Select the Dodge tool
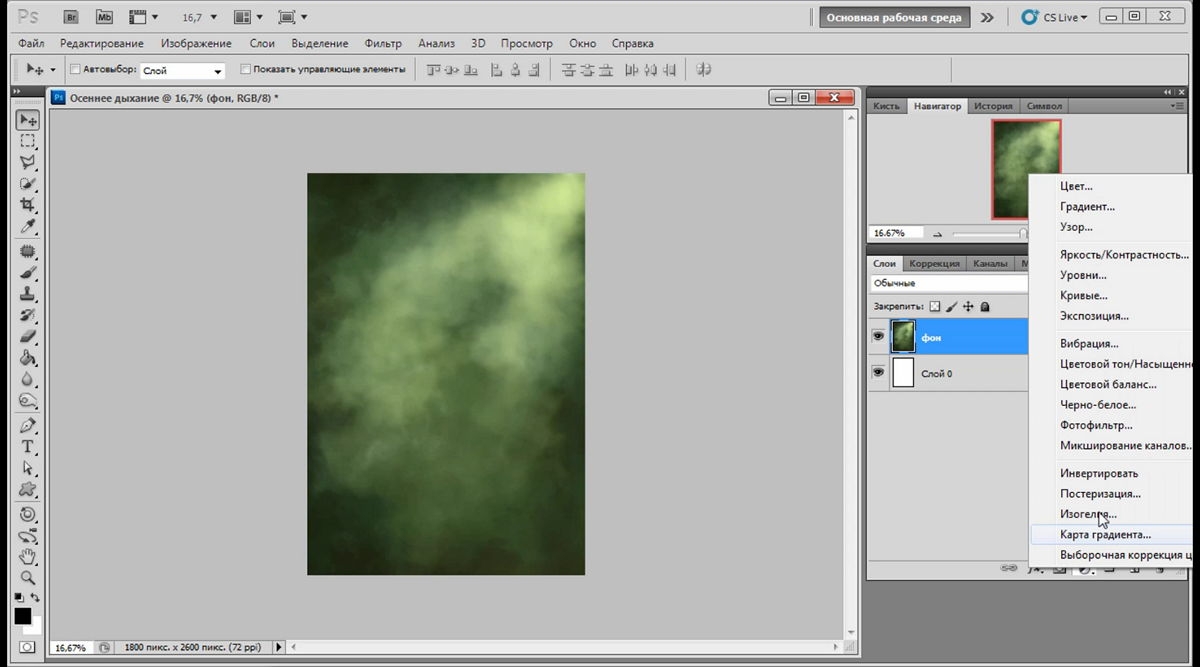 point(27,400)
